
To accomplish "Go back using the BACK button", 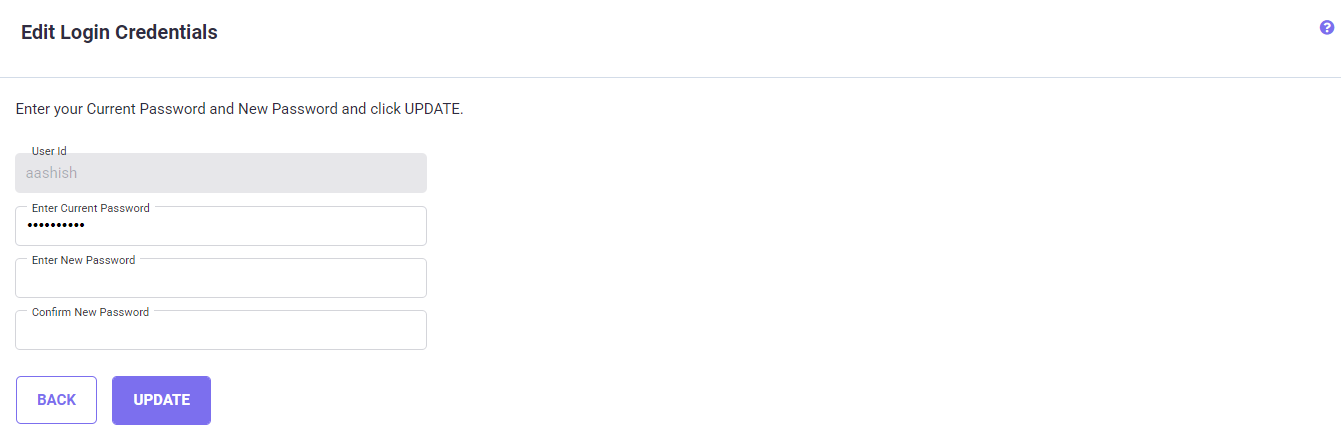I will (x=56, y=400).
